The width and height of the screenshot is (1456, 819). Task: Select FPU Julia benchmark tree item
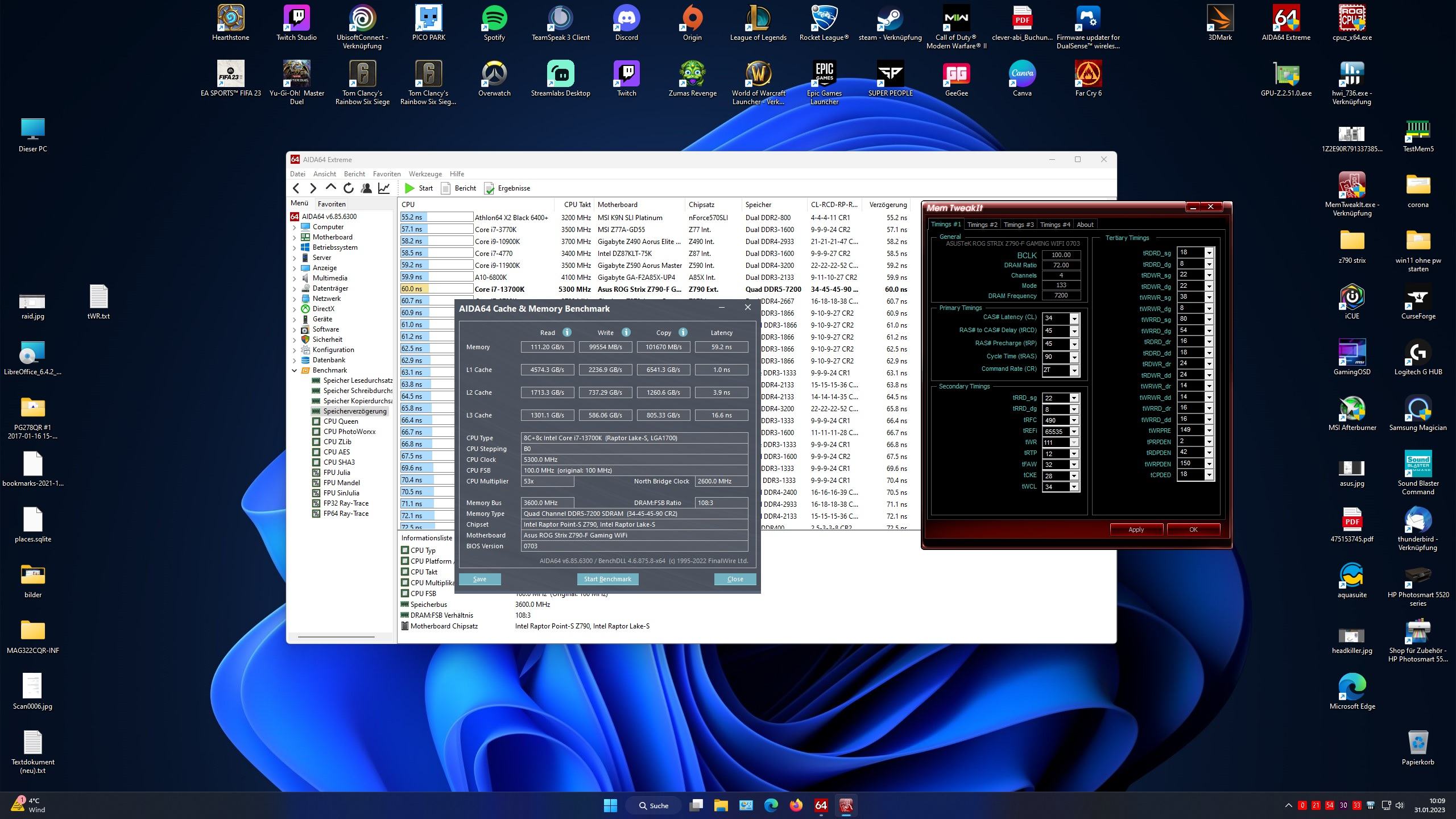coord(336,473)
